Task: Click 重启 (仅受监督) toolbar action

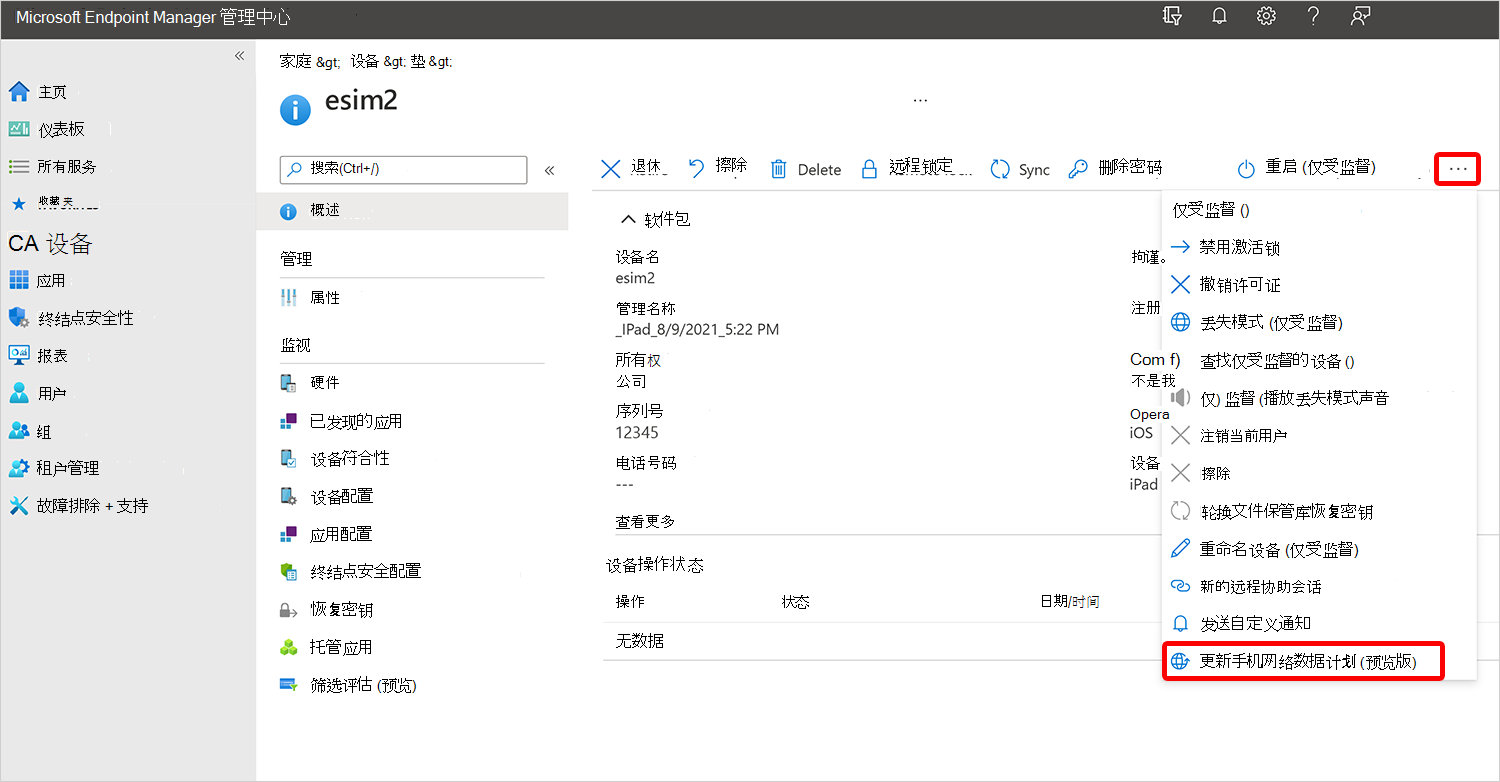Action: [x=1306, y=169]
